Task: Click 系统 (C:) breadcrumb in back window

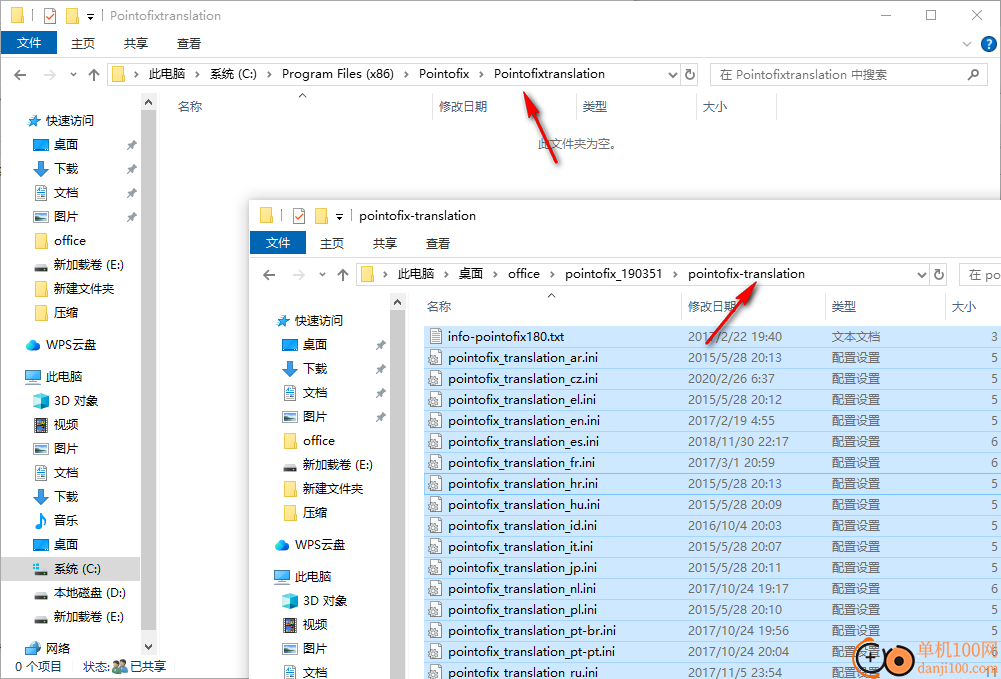Action: point(233,74)
